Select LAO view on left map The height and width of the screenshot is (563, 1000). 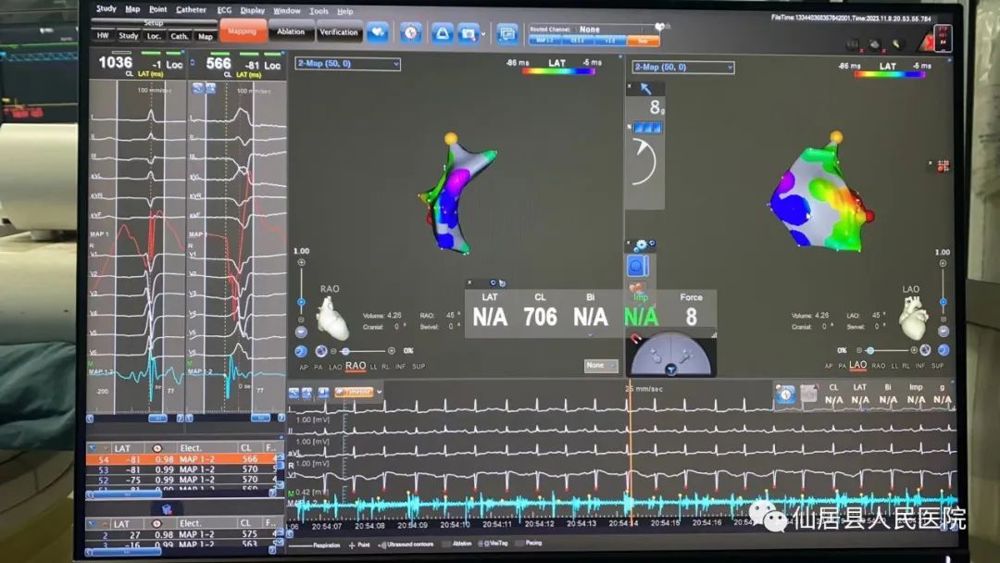point(335,367)
